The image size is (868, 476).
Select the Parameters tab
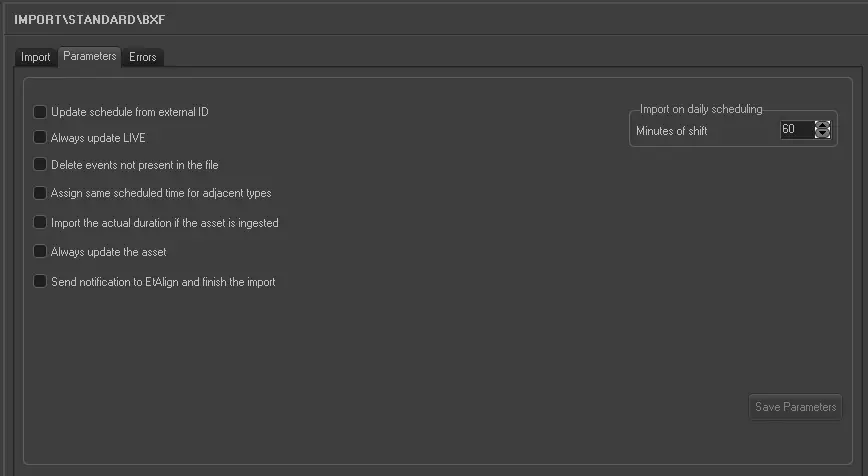point(90,56)
